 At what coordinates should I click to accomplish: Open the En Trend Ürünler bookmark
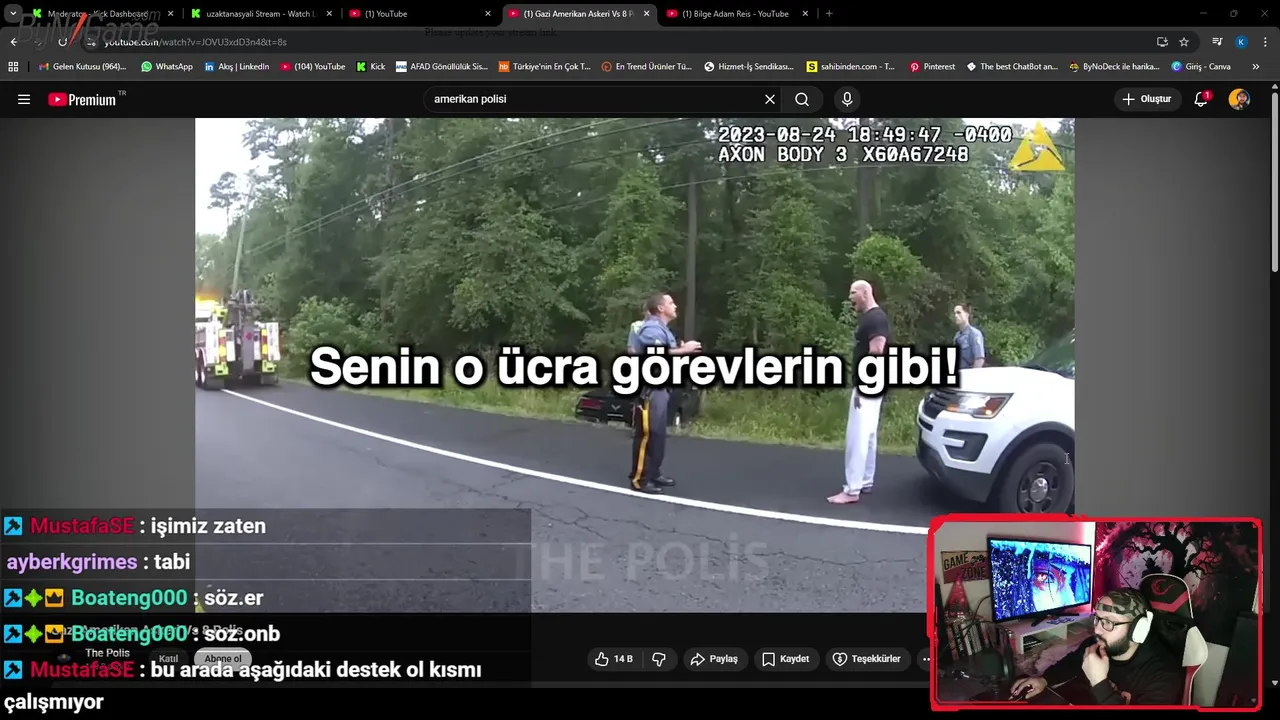pyautogui.click(x=646, y=67)
